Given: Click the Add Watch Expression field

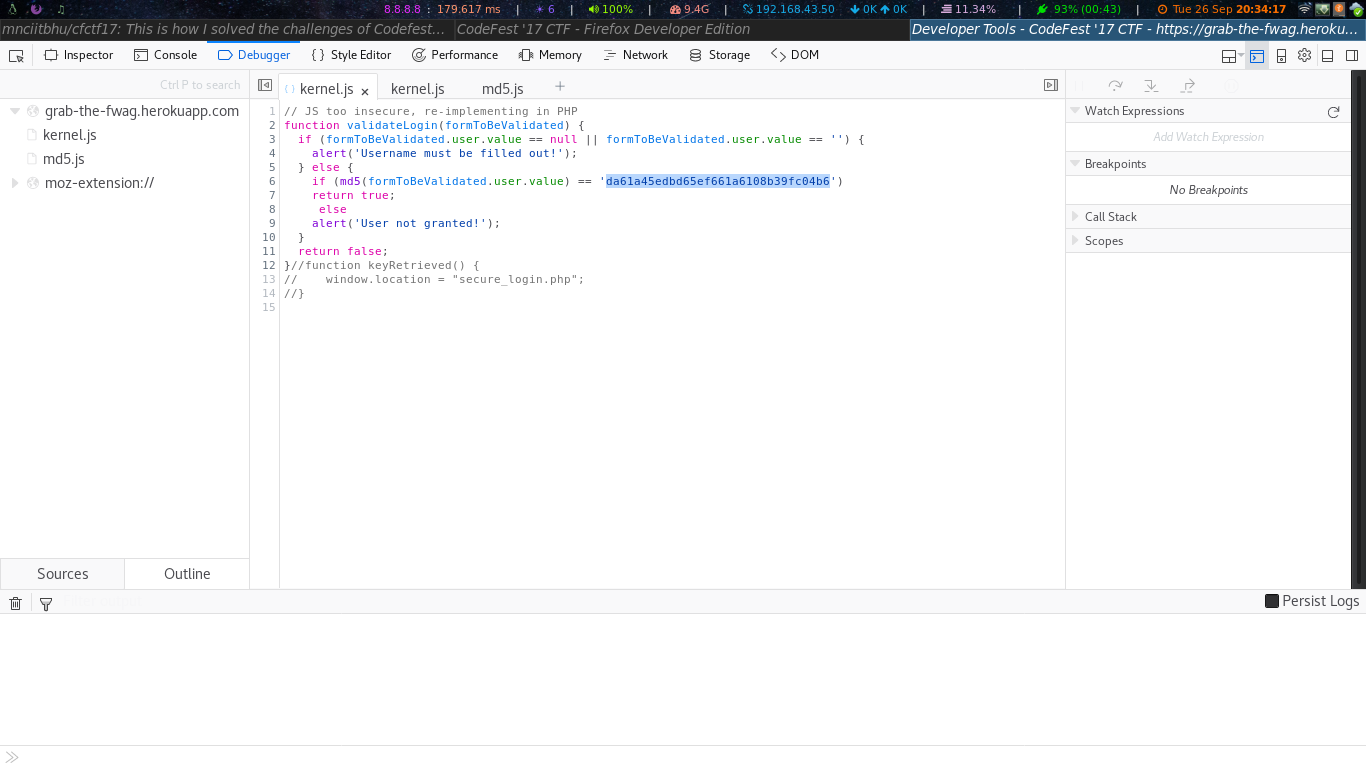Looking at the screenshot, I should point(1208,137).
